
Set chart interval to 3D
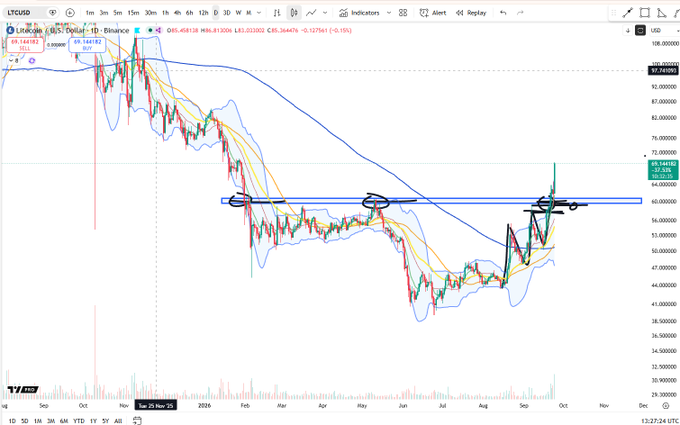(227, 13)
